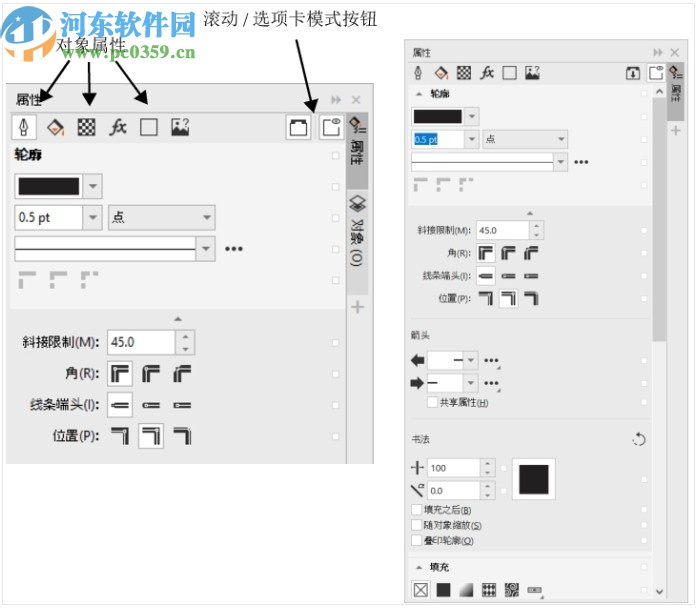This screenshot has height=610, width=698.
Task: Click the scroll mode download-arrow button in right panel
Action: coord(633,73)
